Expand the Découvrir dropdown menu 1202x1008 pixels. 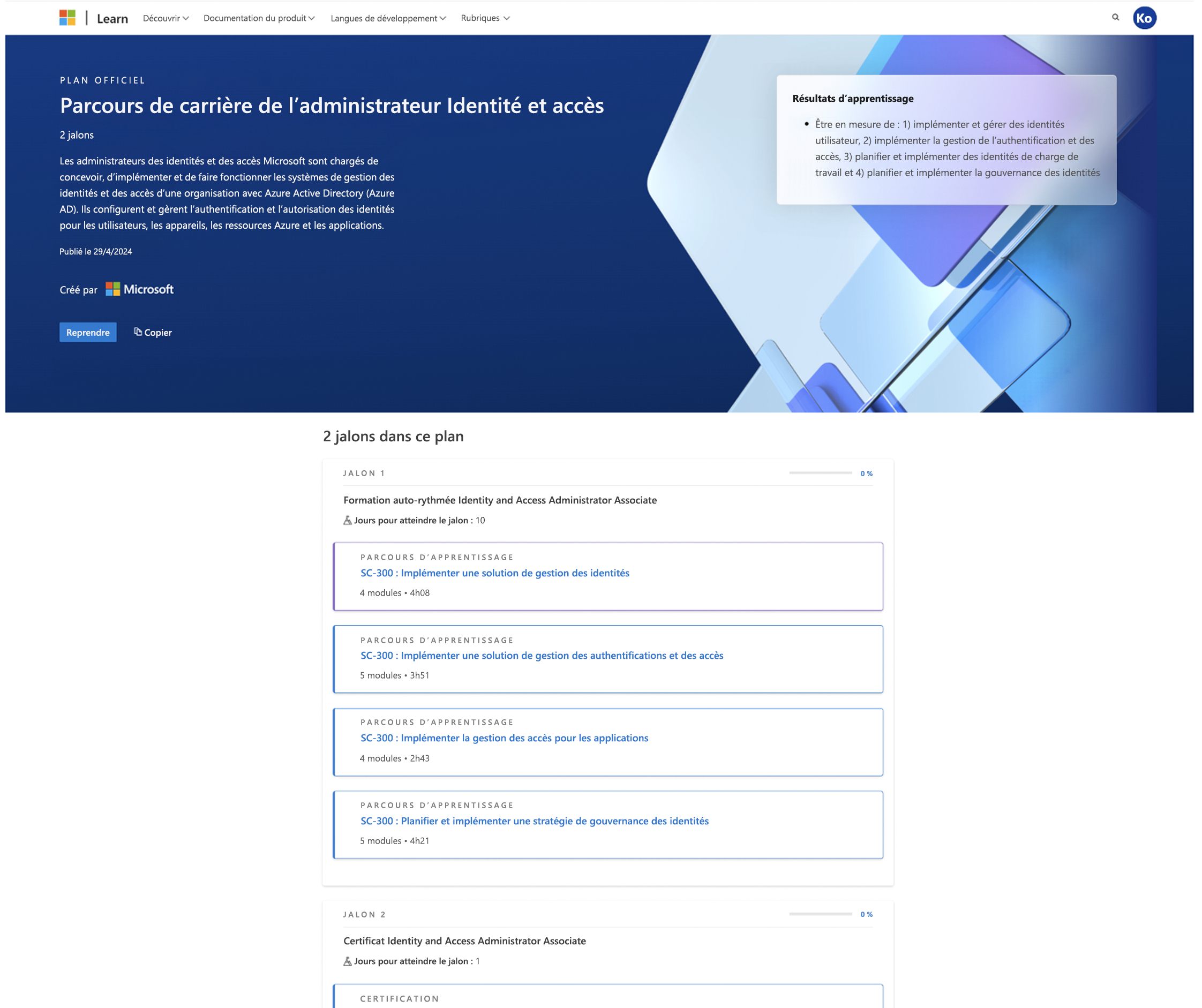click(x=164, y=17)
